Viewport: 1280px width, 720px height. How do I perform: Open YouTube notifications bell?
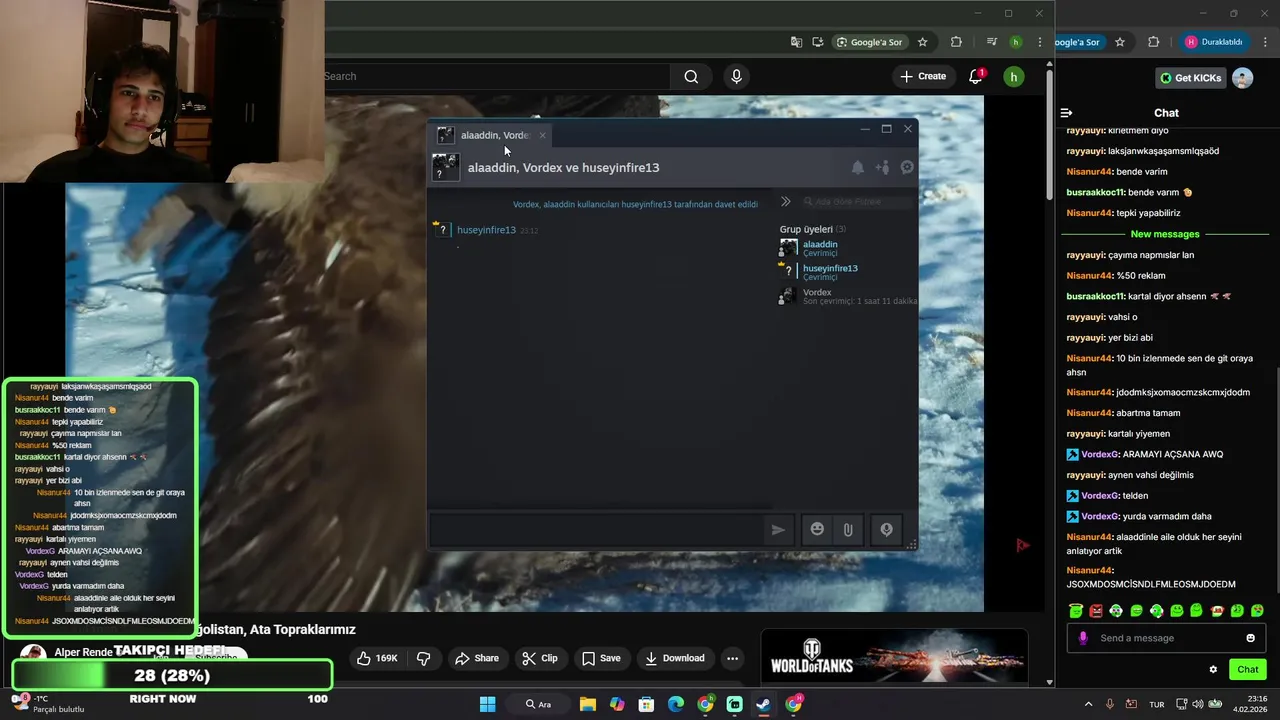976,76
